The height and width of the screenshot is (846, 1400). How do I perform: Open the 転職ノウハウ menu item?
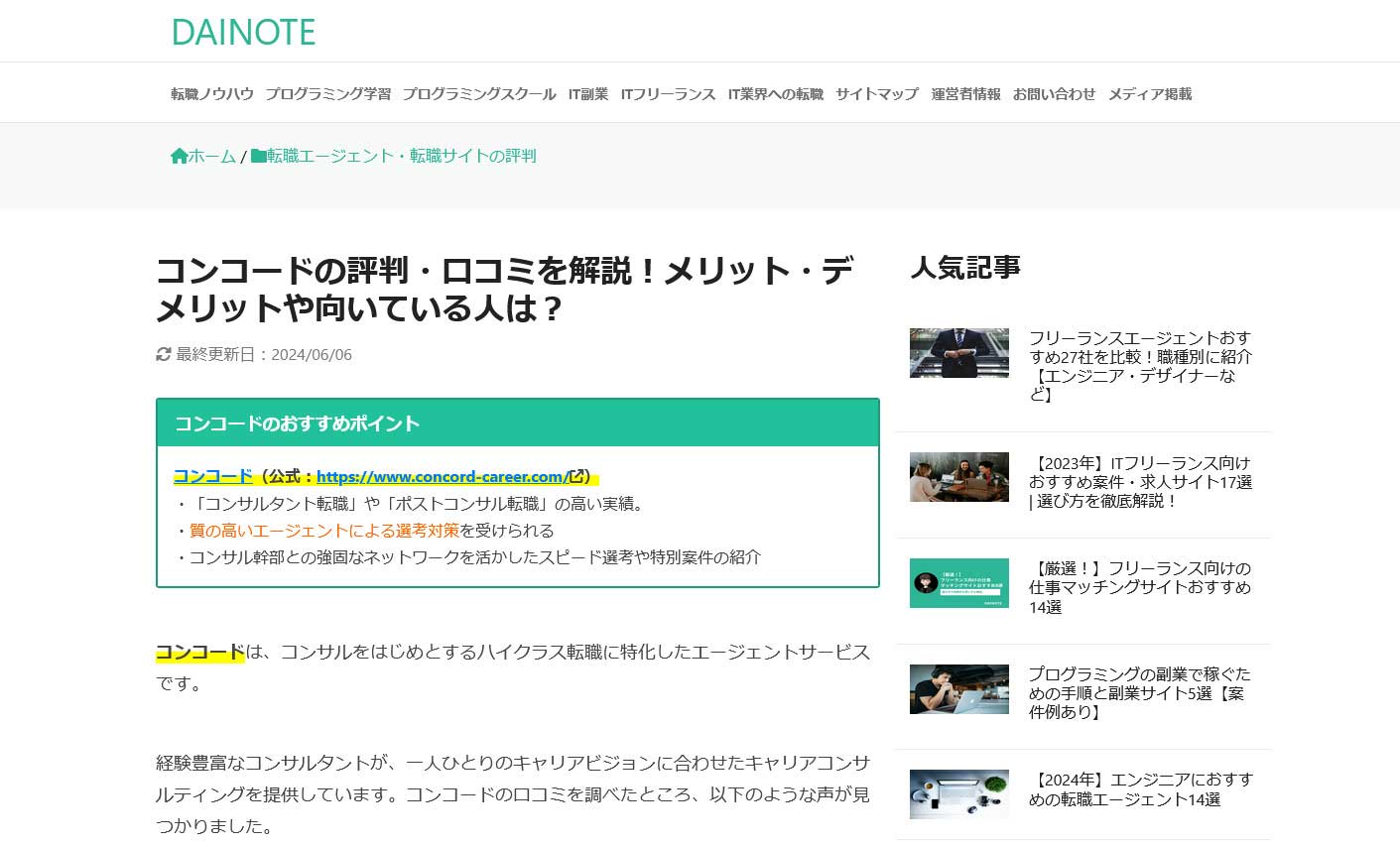coord(212,94)
